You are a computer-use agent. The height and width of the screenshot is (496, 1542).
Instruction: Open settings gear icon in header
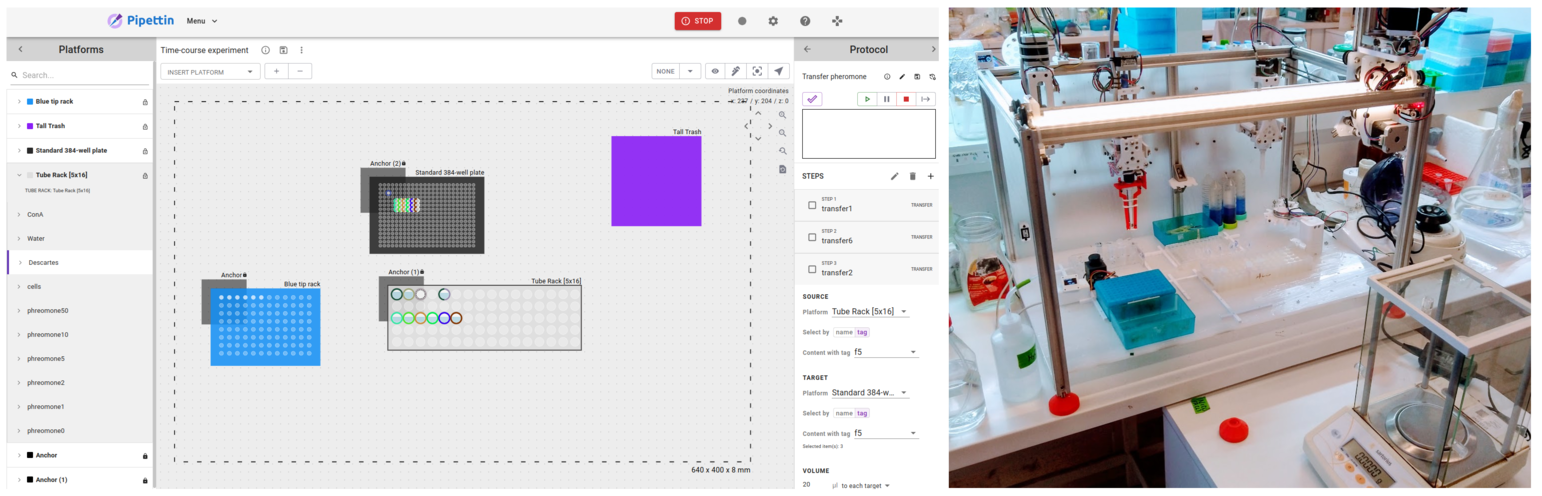click(x=773, y=21)
